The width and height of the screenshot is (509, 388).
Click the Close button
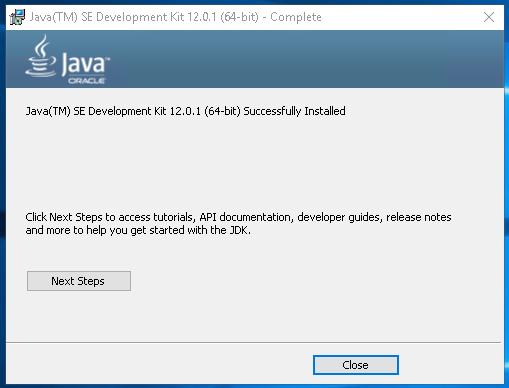[356, 365]
